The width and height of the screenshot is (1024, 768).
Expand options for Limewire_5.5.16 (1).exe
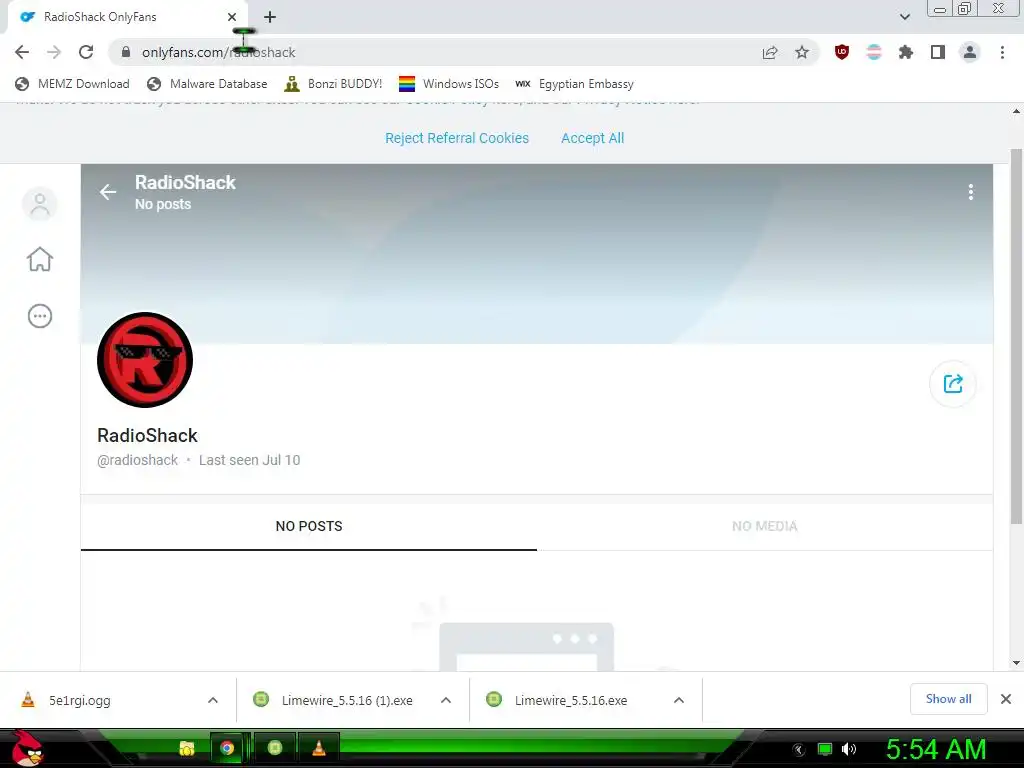[446, 700]
